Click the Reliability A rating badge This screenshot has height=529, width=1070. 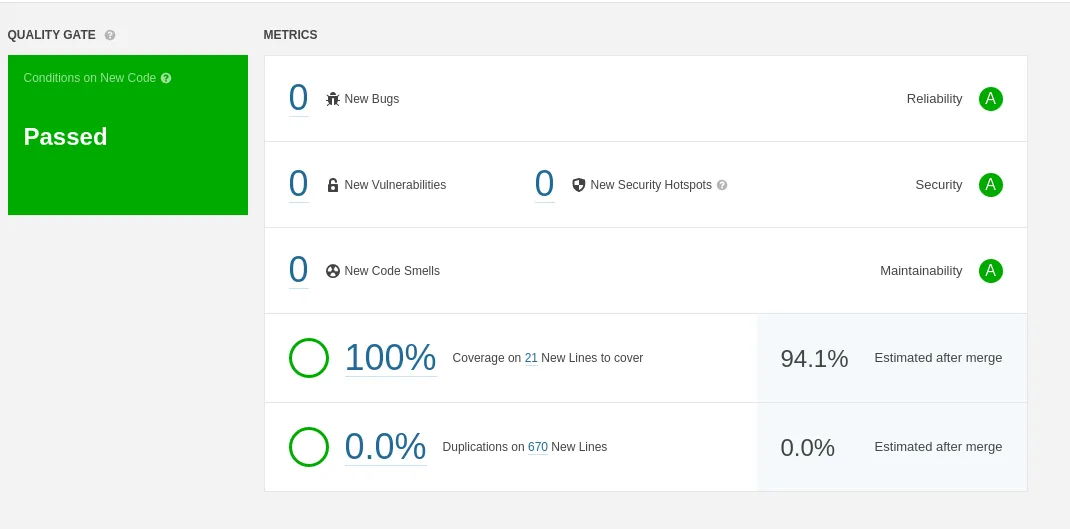point(990,99)
